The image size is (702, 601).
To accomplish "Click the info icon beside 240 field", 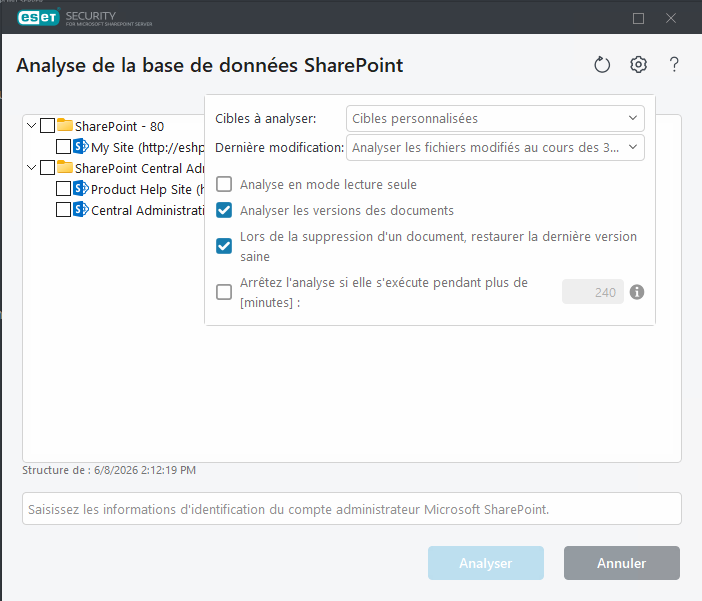I will (x=637, y=292).
